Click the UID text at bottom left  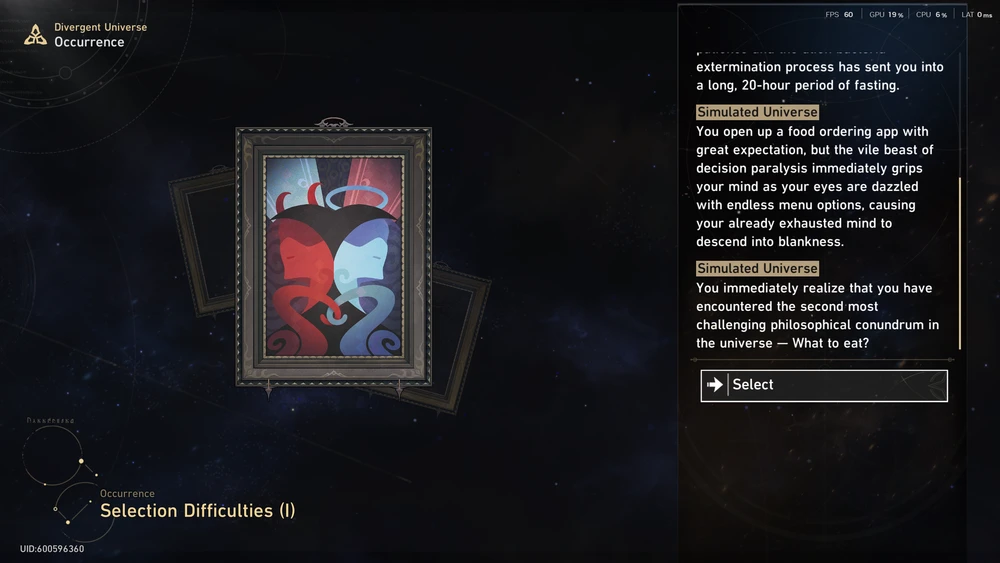tap(52, 549)
